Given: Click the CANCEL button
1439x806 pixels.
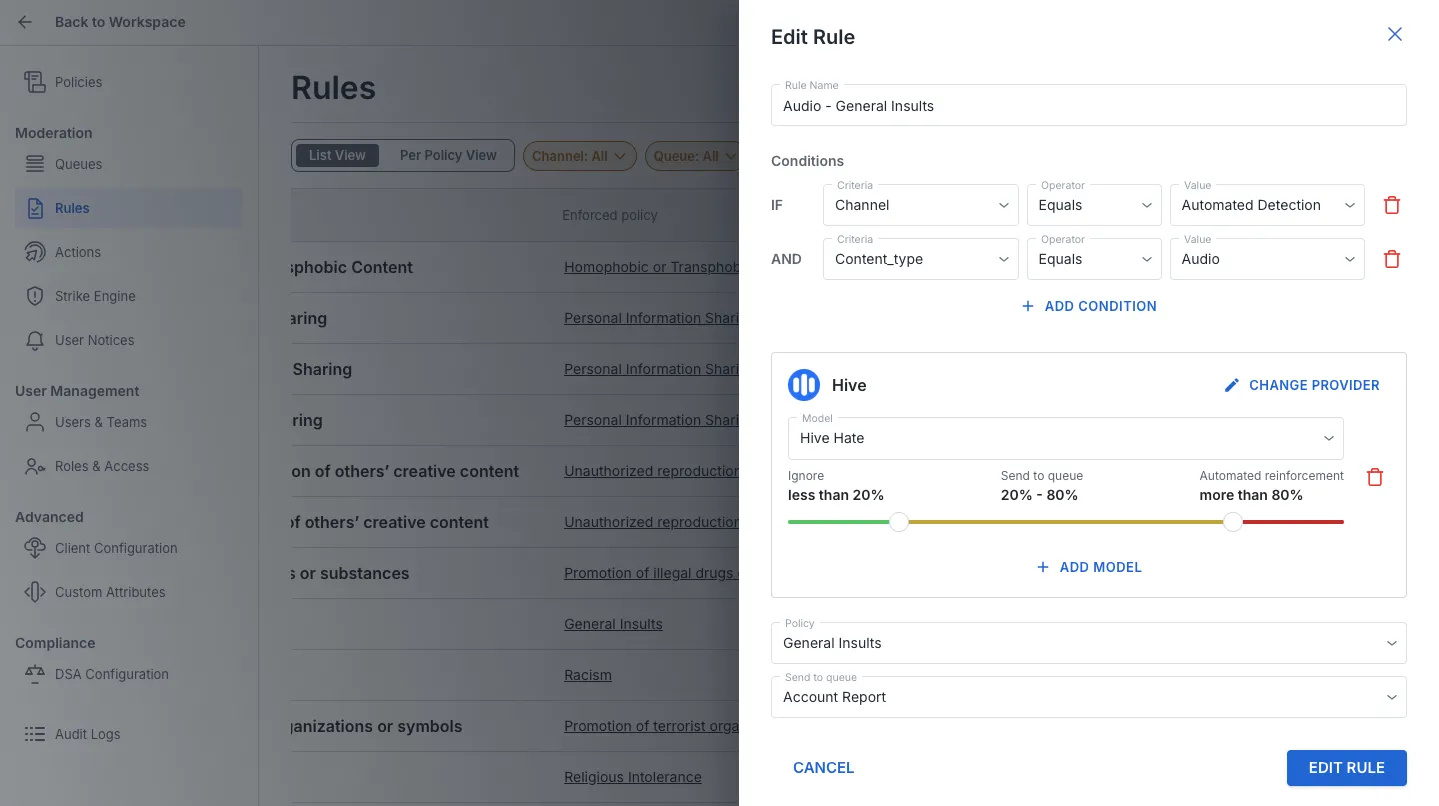Looking at the screenshot, I should tap(823, 768).
